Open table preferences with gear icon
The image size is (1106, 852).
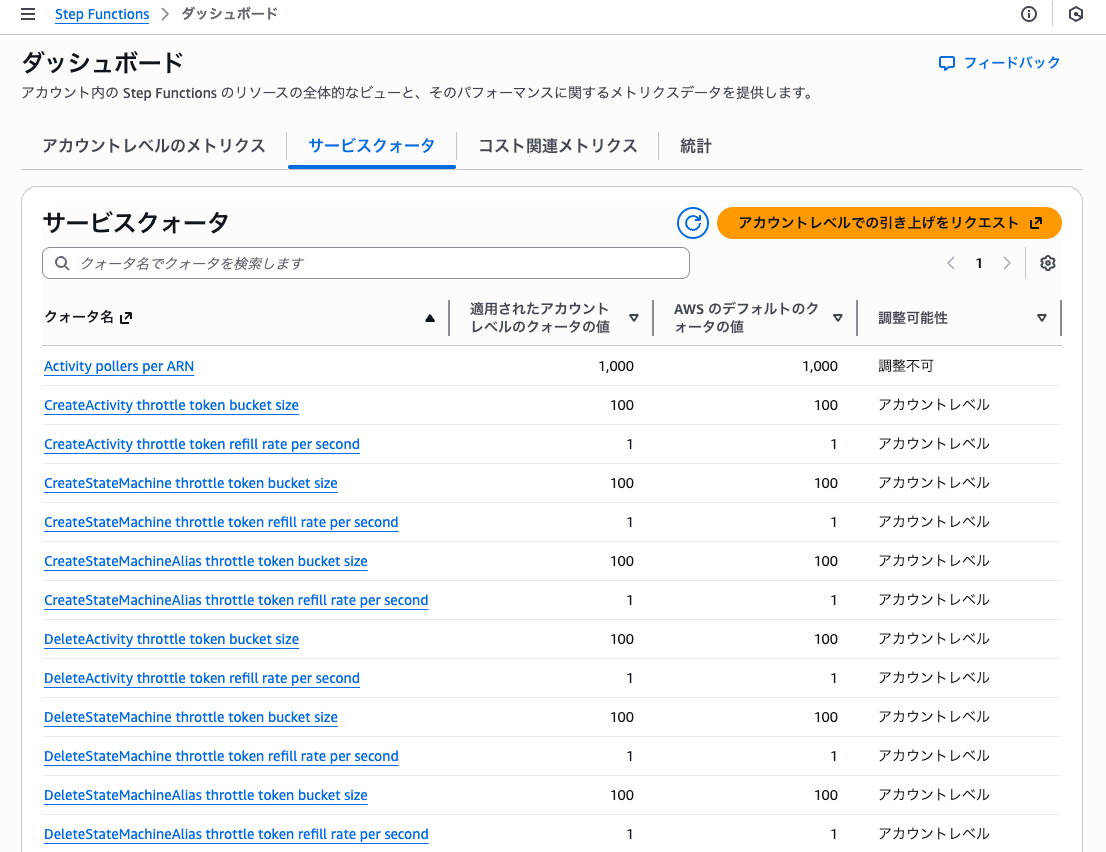[1047, 262]
